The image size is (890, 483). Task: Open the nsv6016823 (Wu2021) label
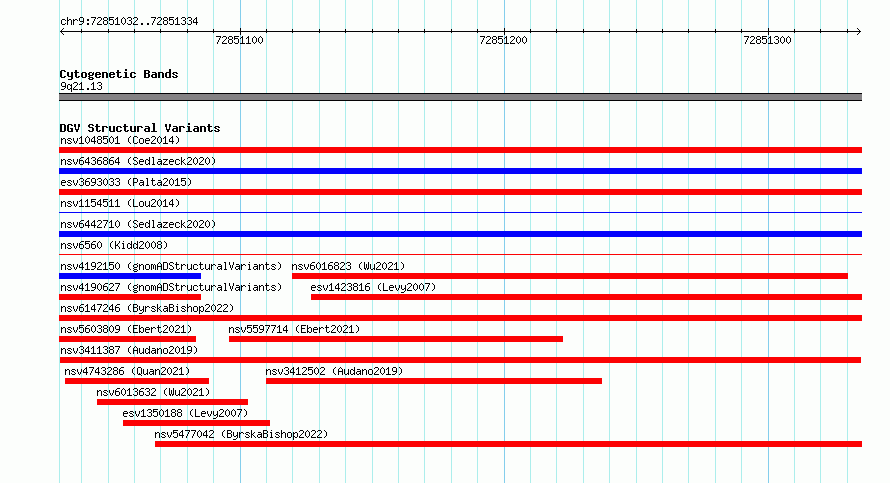pos(348,266)
